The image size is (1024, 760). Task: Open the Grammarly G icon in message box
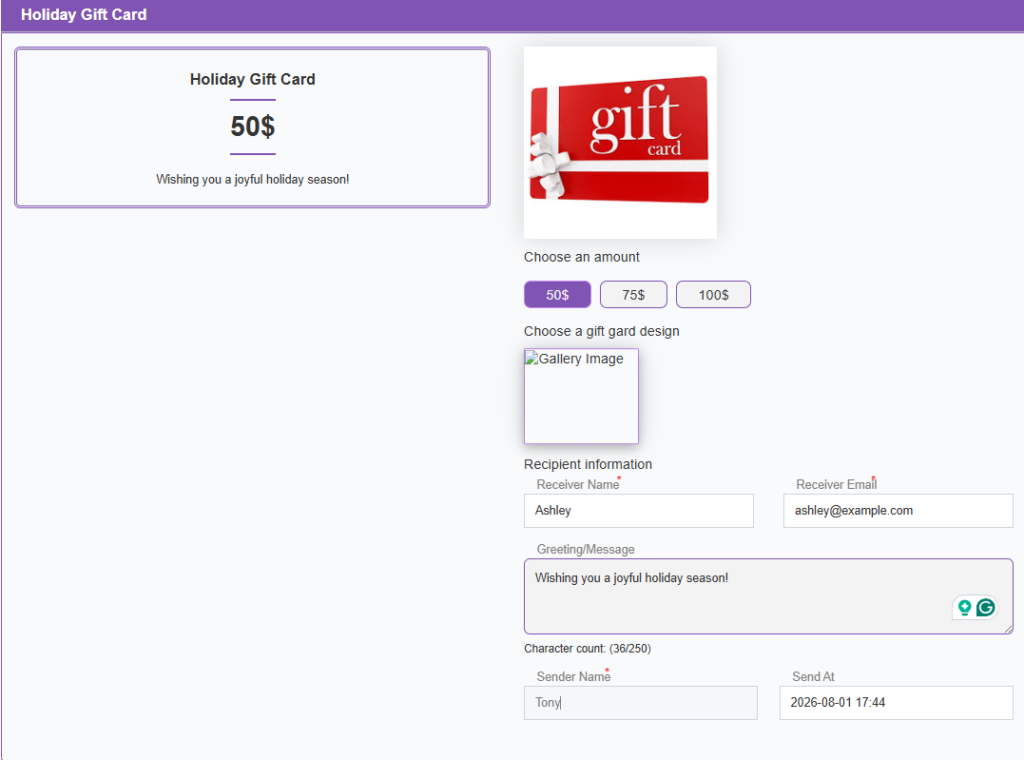pos(986,608)
